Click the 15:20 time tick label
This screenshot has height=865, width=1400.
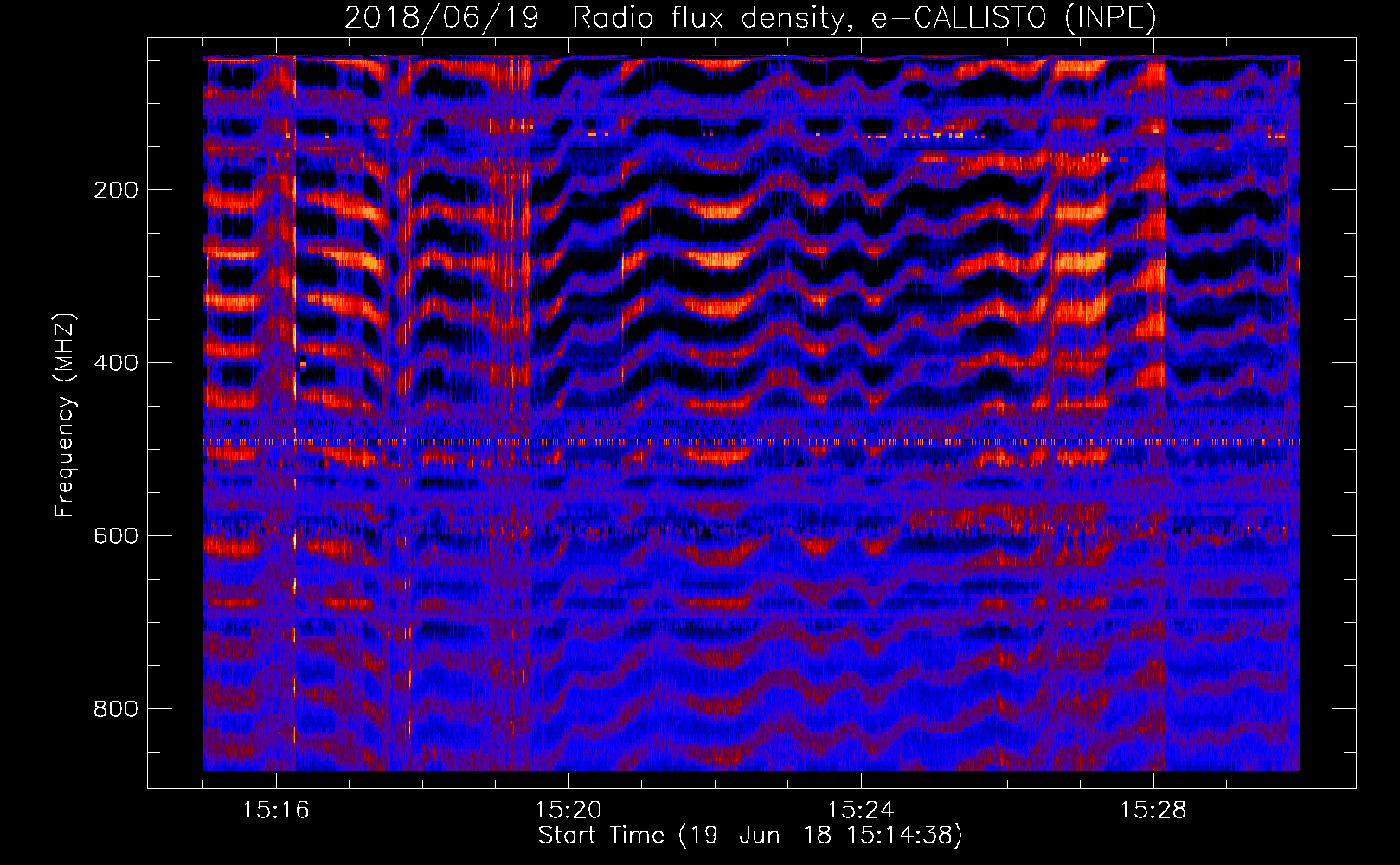click(x=568, y=811)
